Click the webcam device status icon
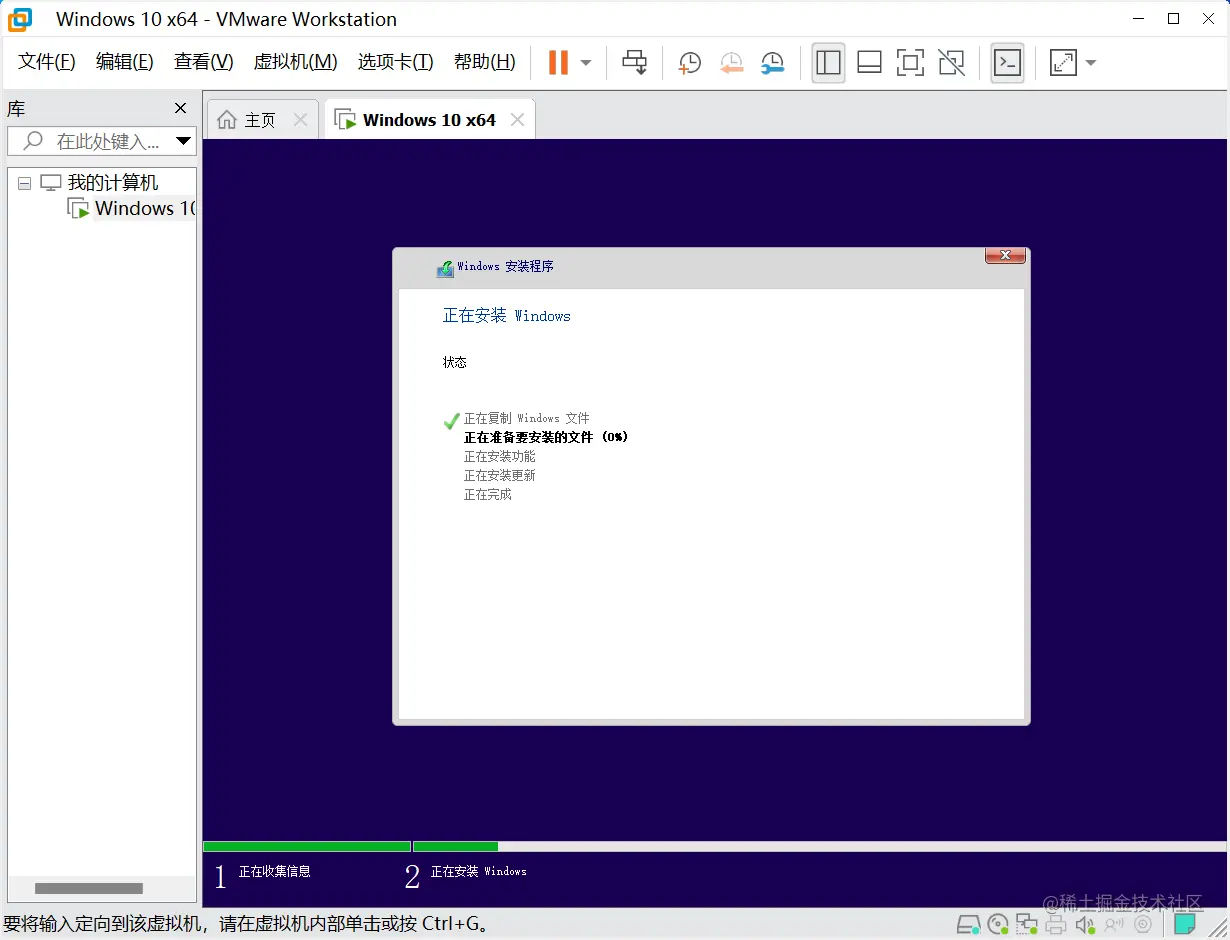 [x=1143, y=925]
